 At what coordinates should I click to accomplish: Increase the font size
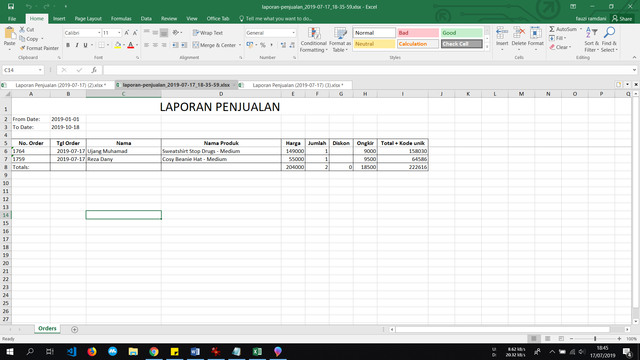click(x=127, y=33)
